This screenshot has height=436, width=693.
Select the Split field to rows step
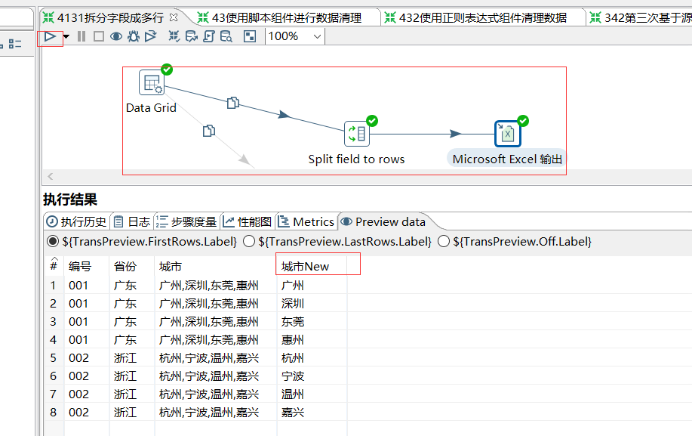point(357,133)
